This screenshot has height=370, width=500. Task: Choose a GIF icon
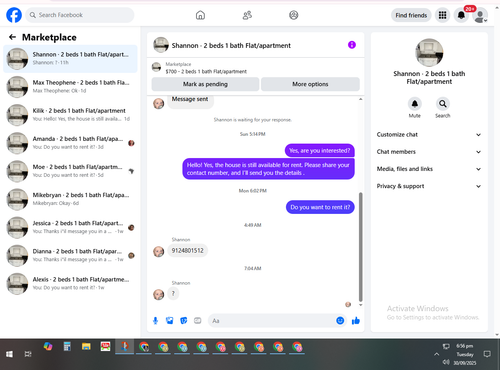click(198, 321)
